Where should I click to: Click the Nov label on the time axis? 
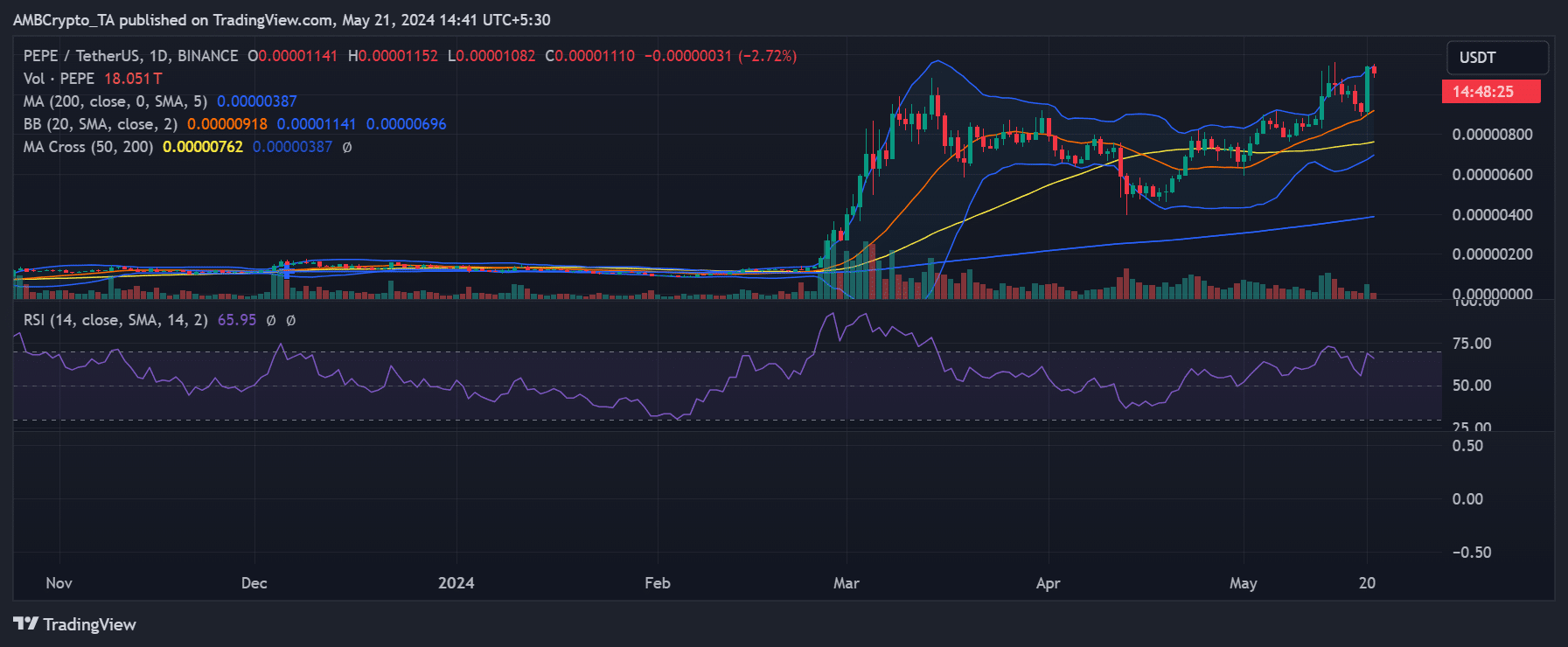coord(59,583)
